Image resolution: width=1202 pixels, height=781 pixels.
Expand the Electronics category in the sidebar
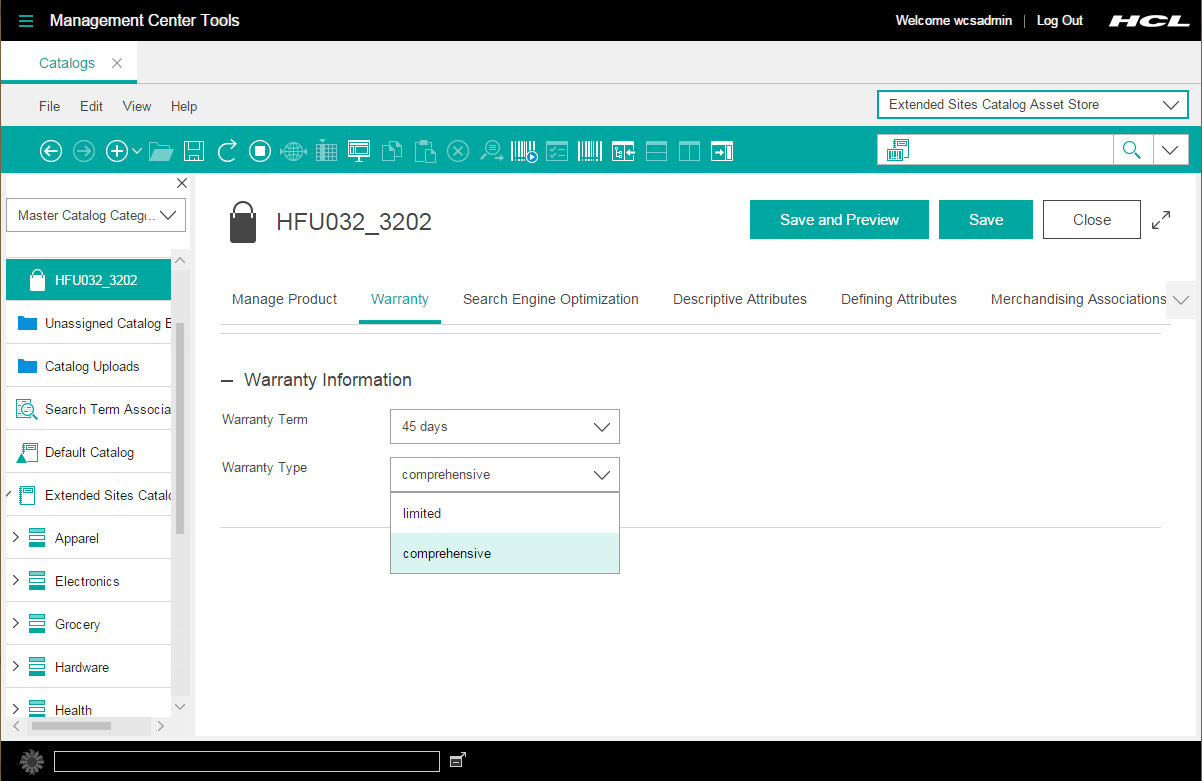16,580
